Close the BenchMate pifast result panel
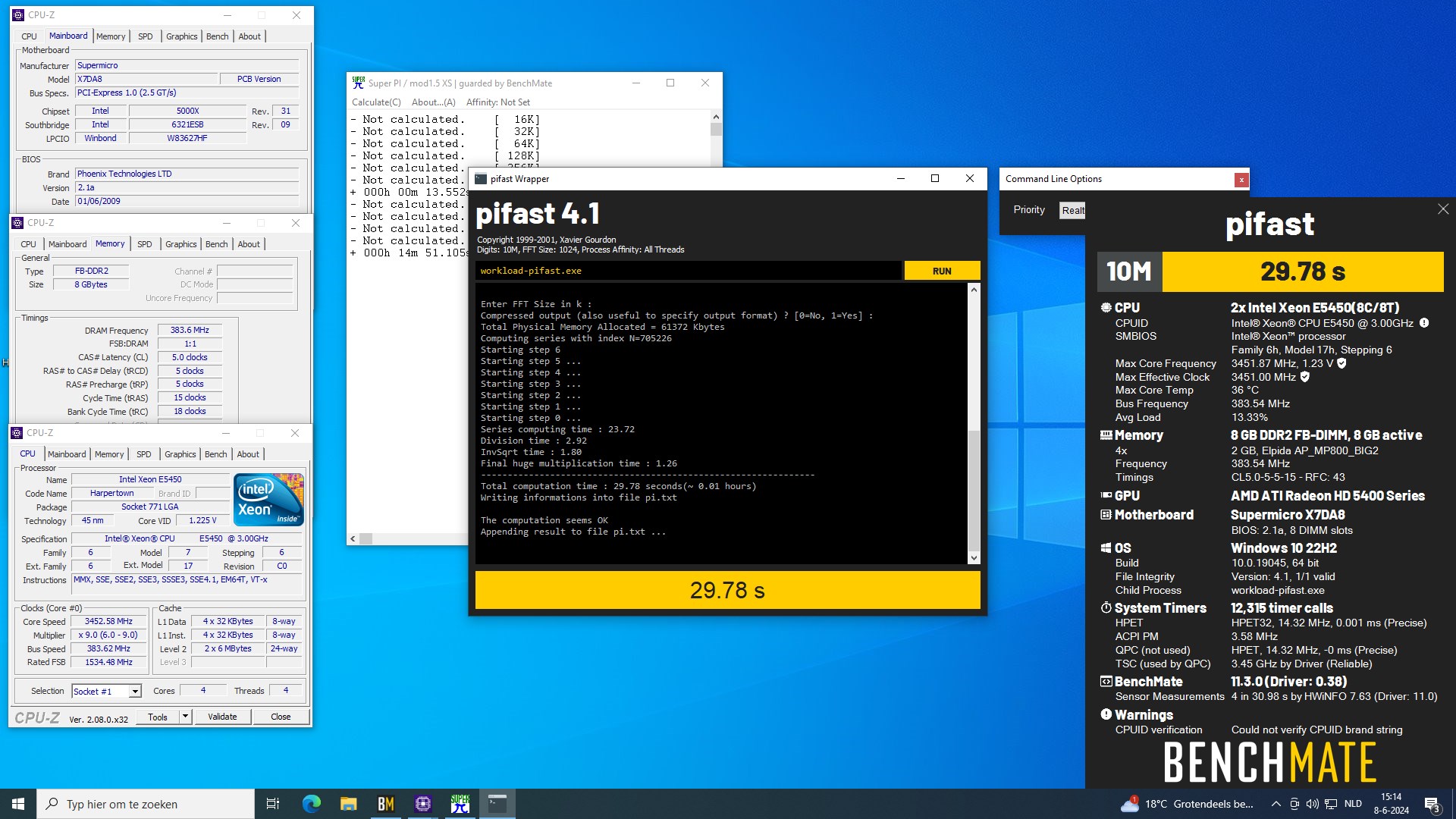 tap(1442, 209)
